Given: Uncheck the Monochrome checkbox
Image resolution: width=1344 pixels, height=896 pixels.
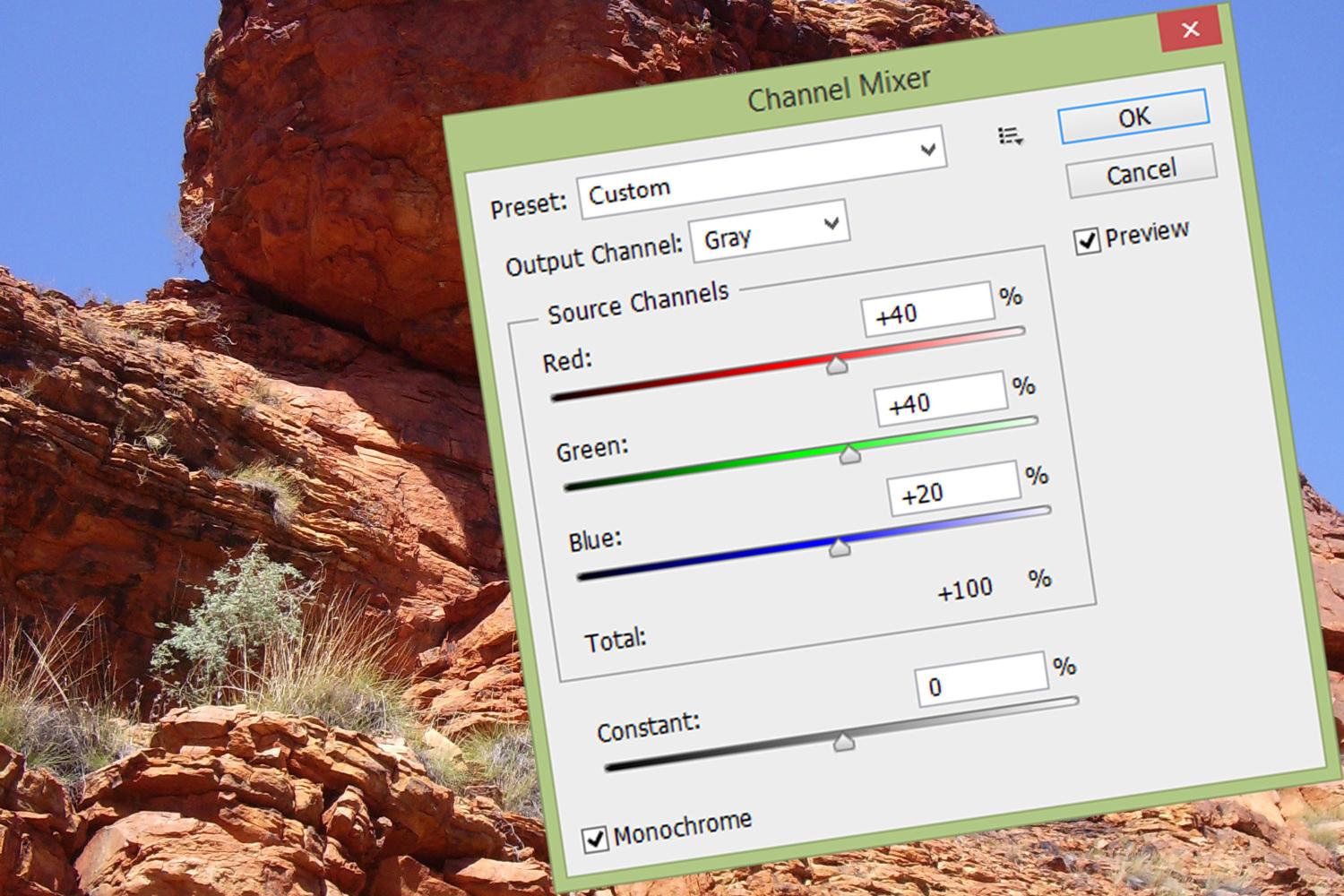Looking at the screenshot, I should pos(595,840).
